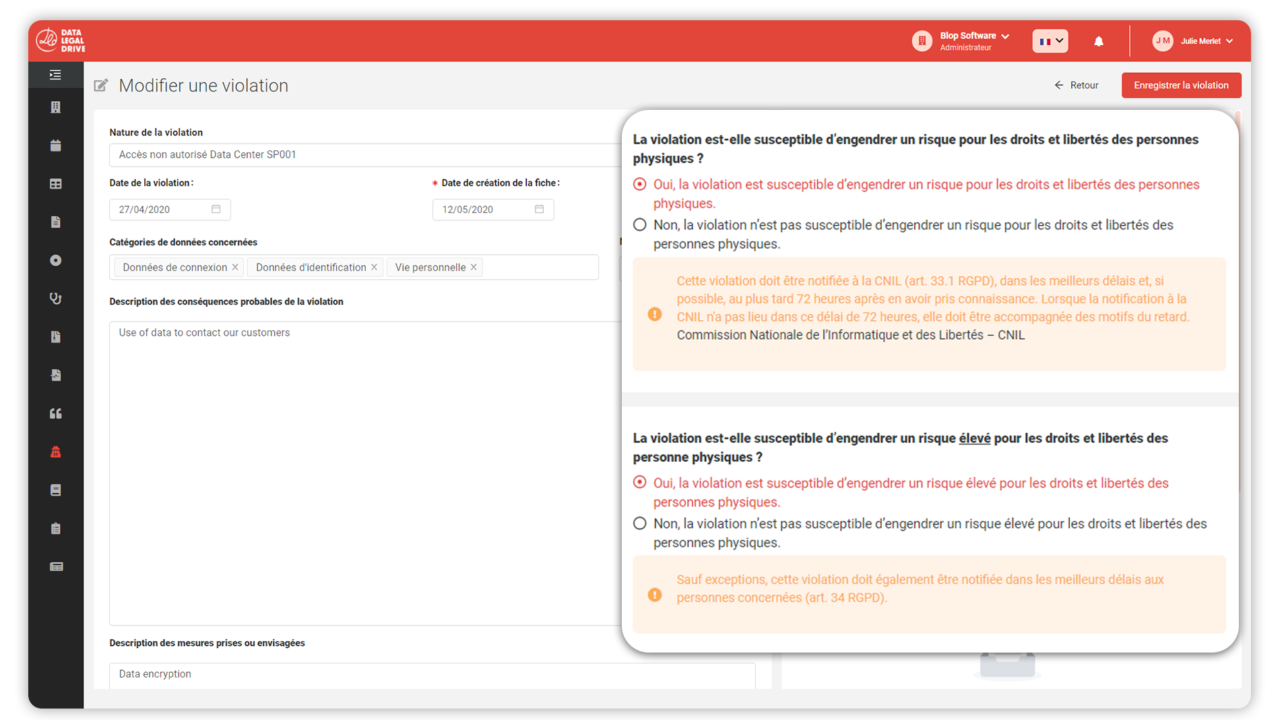1280x720 pixels.
Task: Click Enregistrer la violation button
Action: coord(1181,85)
